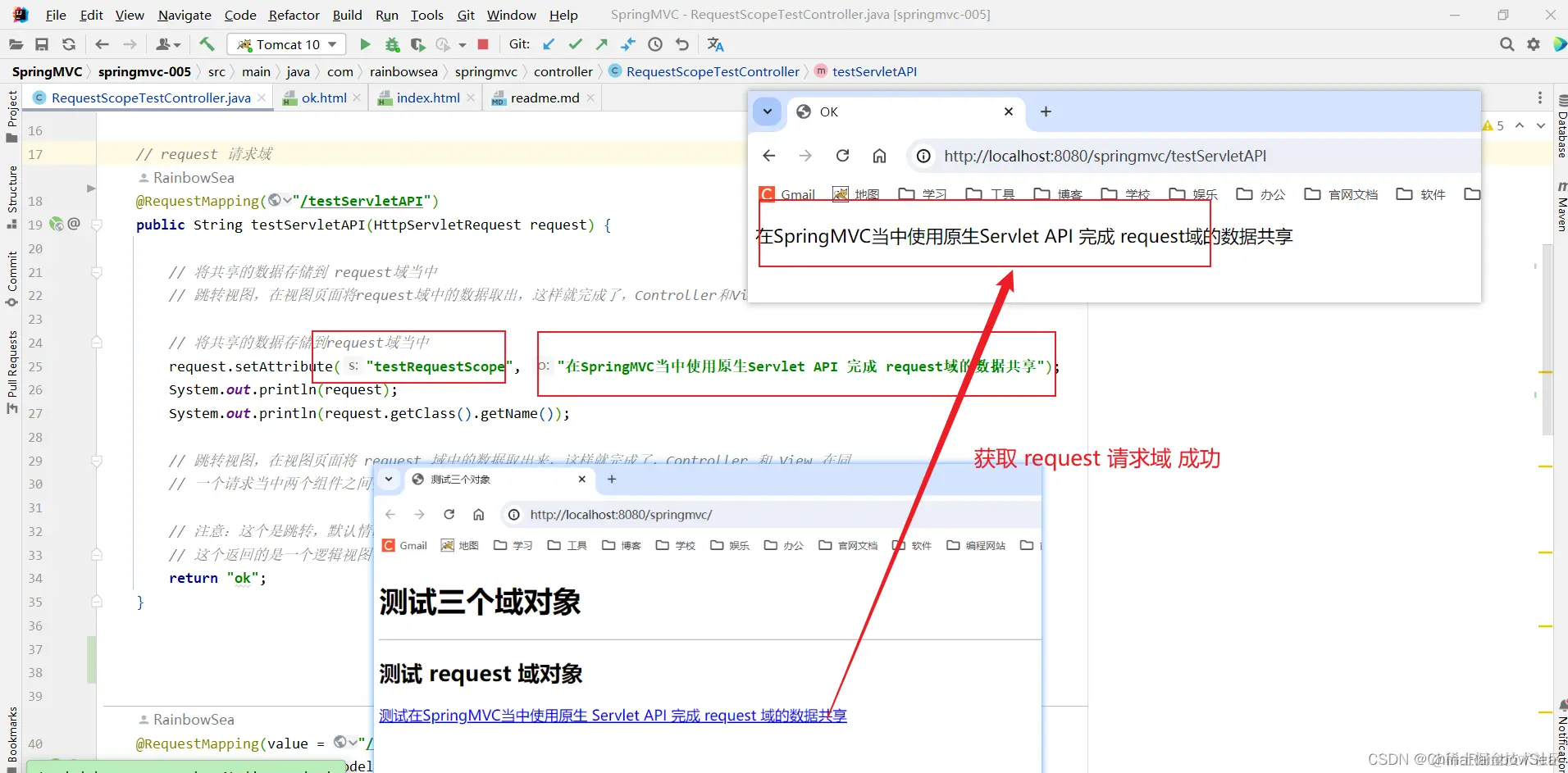
Task: Open the Gmail bookmark in the OK browser
Action: (787, 194)
